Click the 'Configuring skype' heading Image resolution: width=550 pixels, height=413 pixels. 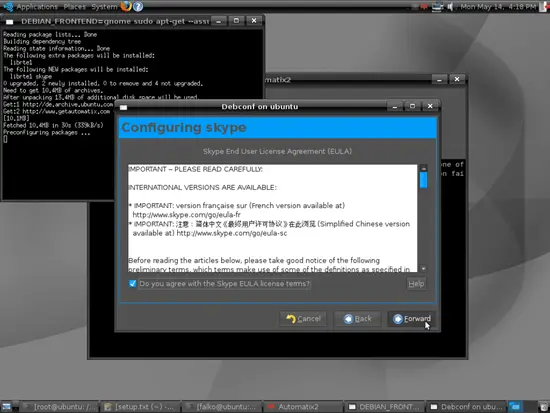pyautogui.click(x=184, y=127)
